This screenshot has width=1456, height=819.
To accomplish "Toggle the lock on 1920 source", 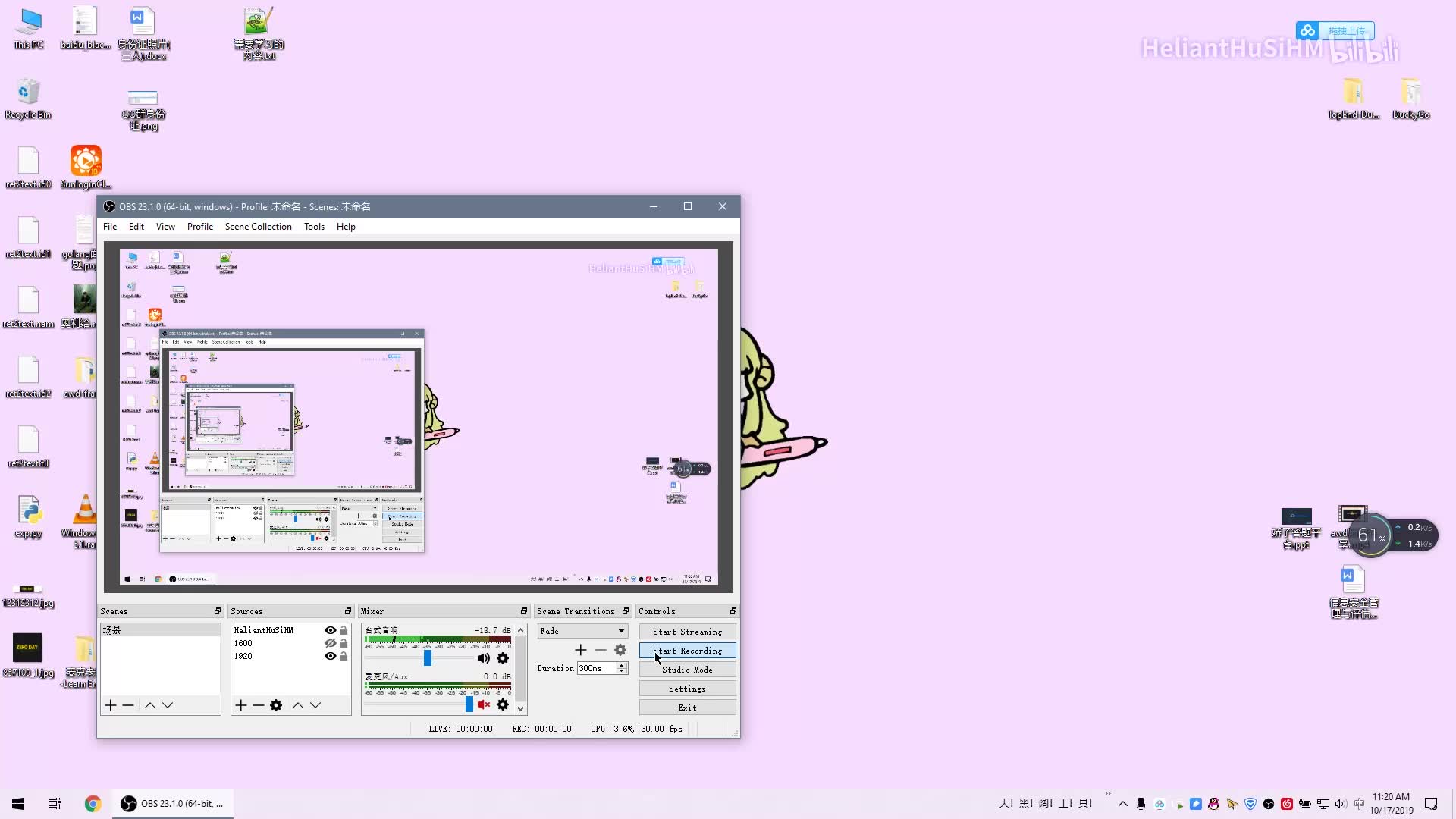I will coord(344,656).
